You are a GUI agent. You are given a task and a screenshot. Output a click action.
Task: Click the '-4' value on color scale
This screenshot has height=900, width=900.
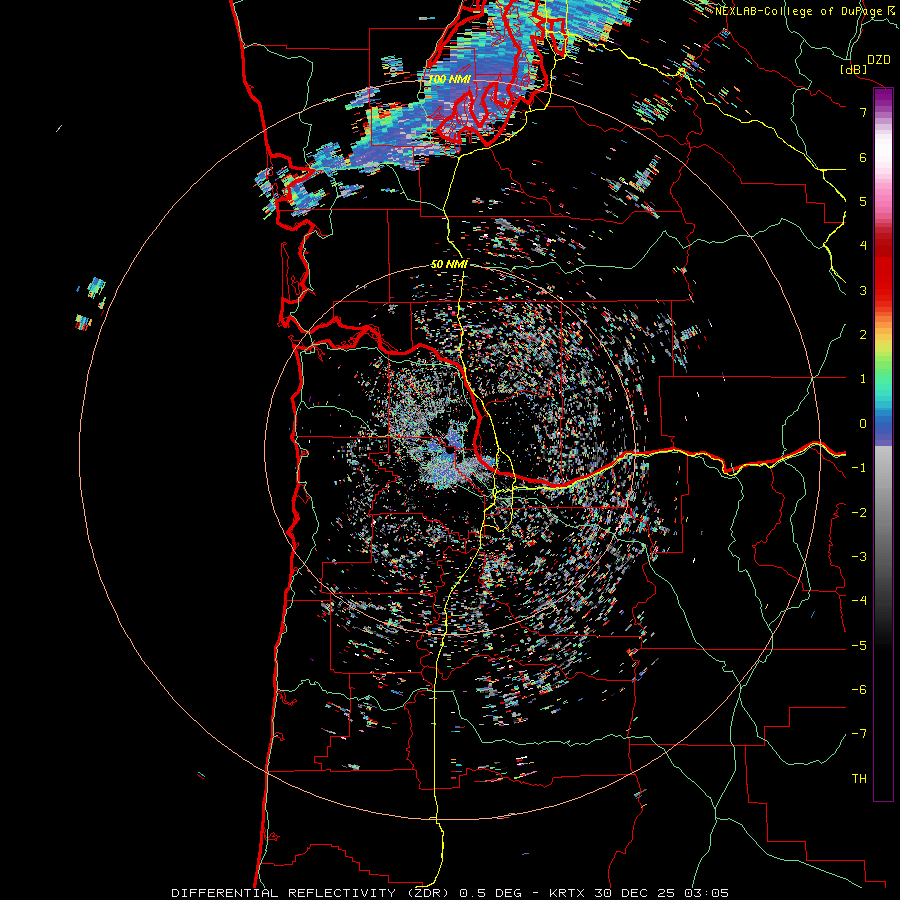[859, 601]
